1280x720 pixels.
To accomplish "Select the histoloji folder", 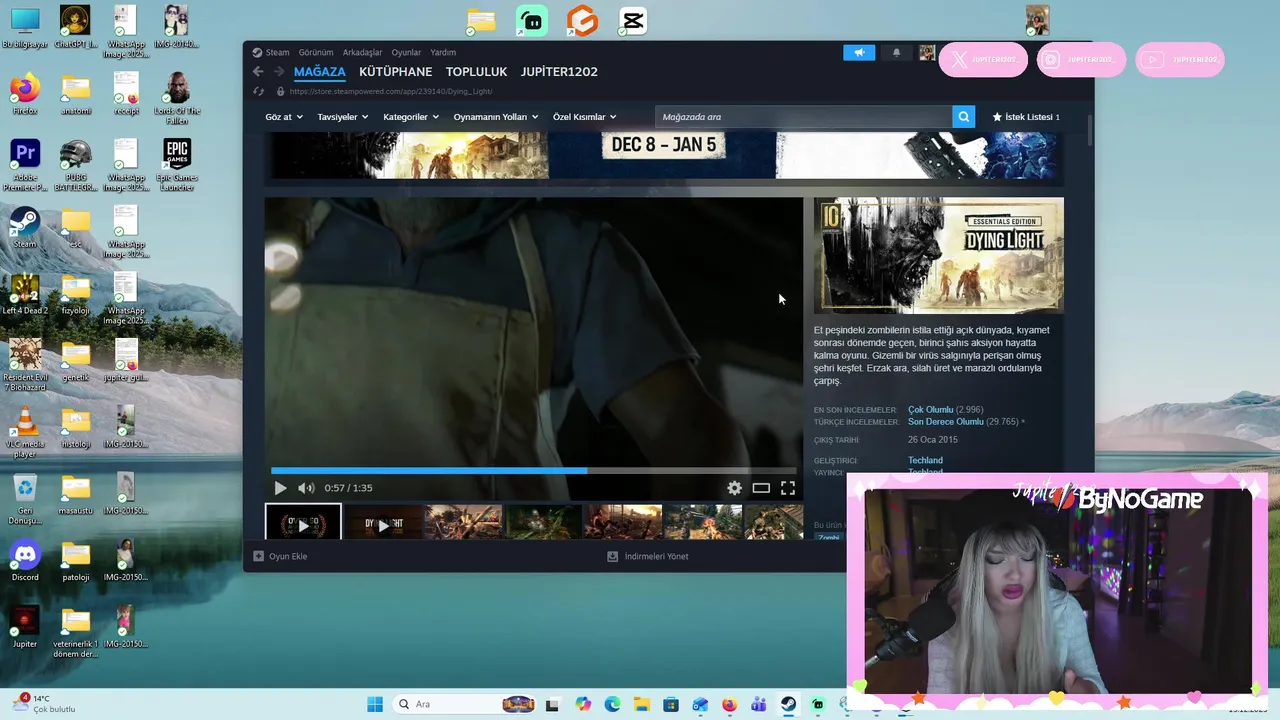I will tap(76, 427).
